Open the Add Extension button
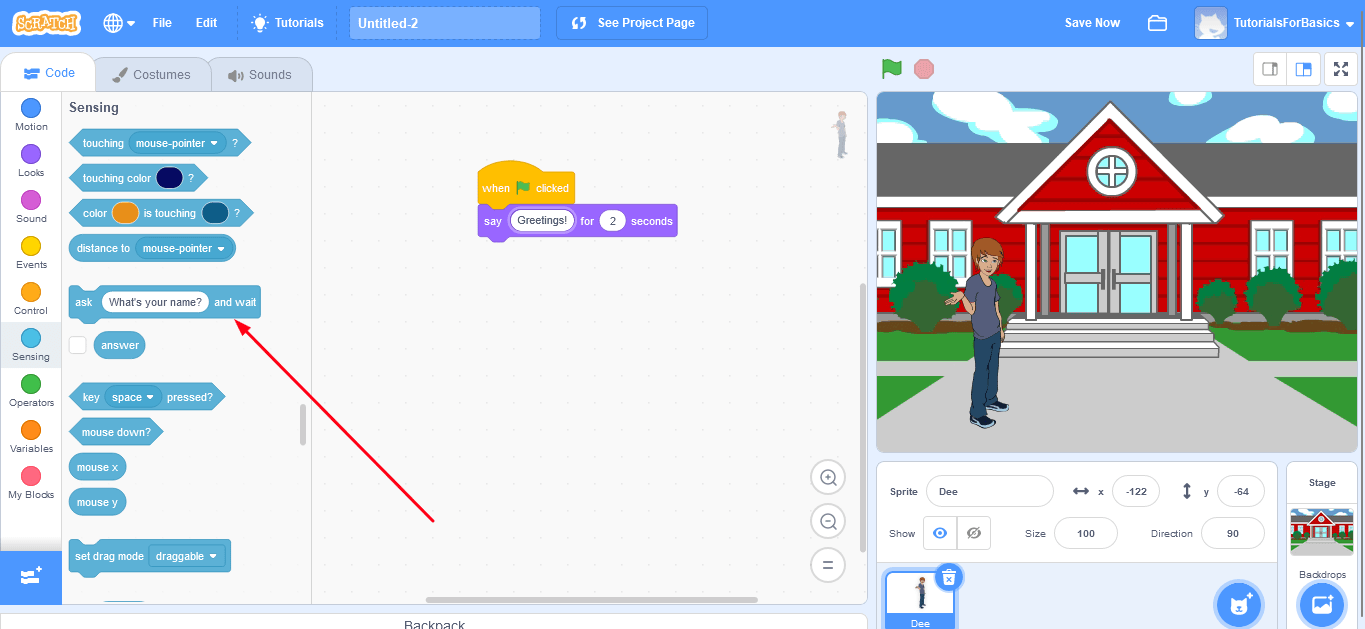This screenshot has width=1365, height=629. pyautogui.click(x=31, y=577)
